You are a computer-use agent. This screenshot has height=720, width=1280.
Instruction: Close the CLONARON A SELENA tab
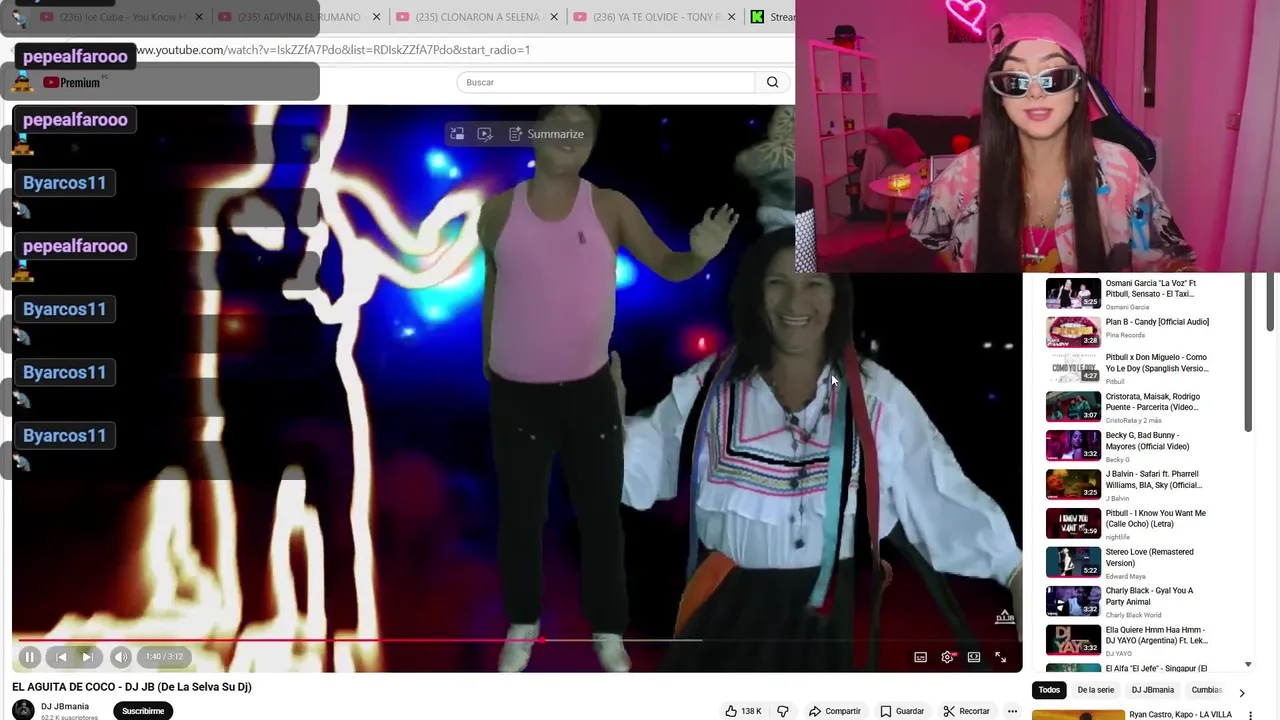[x=555, y=17]
